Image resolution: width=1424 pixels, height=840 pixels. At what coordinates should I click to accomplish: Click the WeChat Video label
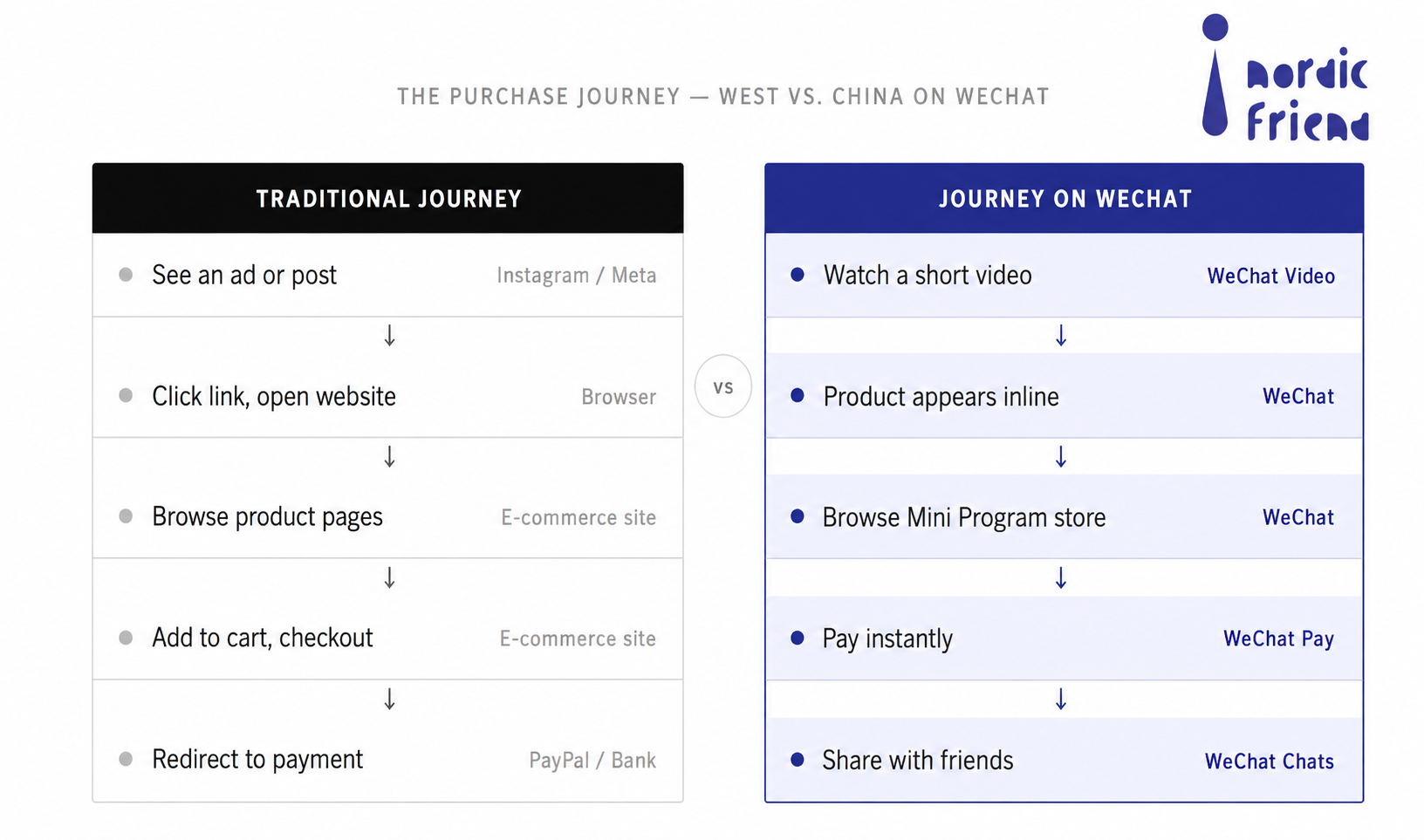coord(1270,276)
